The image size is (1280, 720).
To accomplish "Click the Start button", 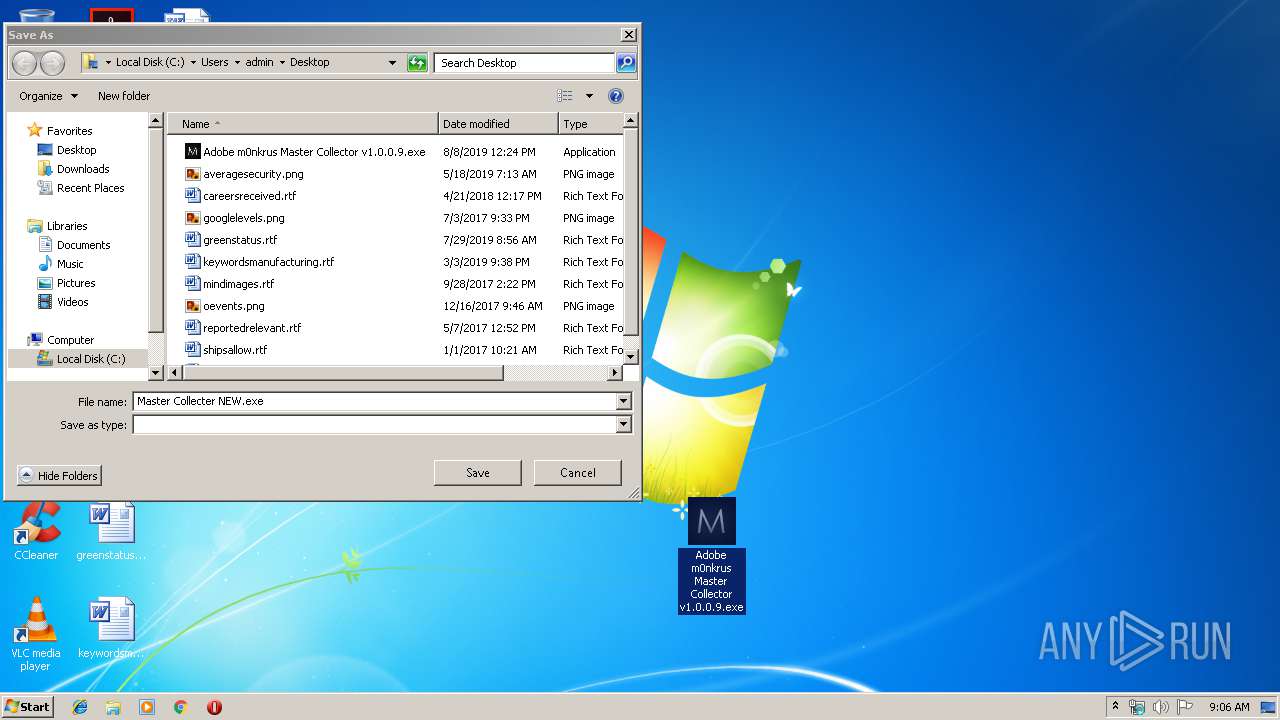I will [28, 707].
